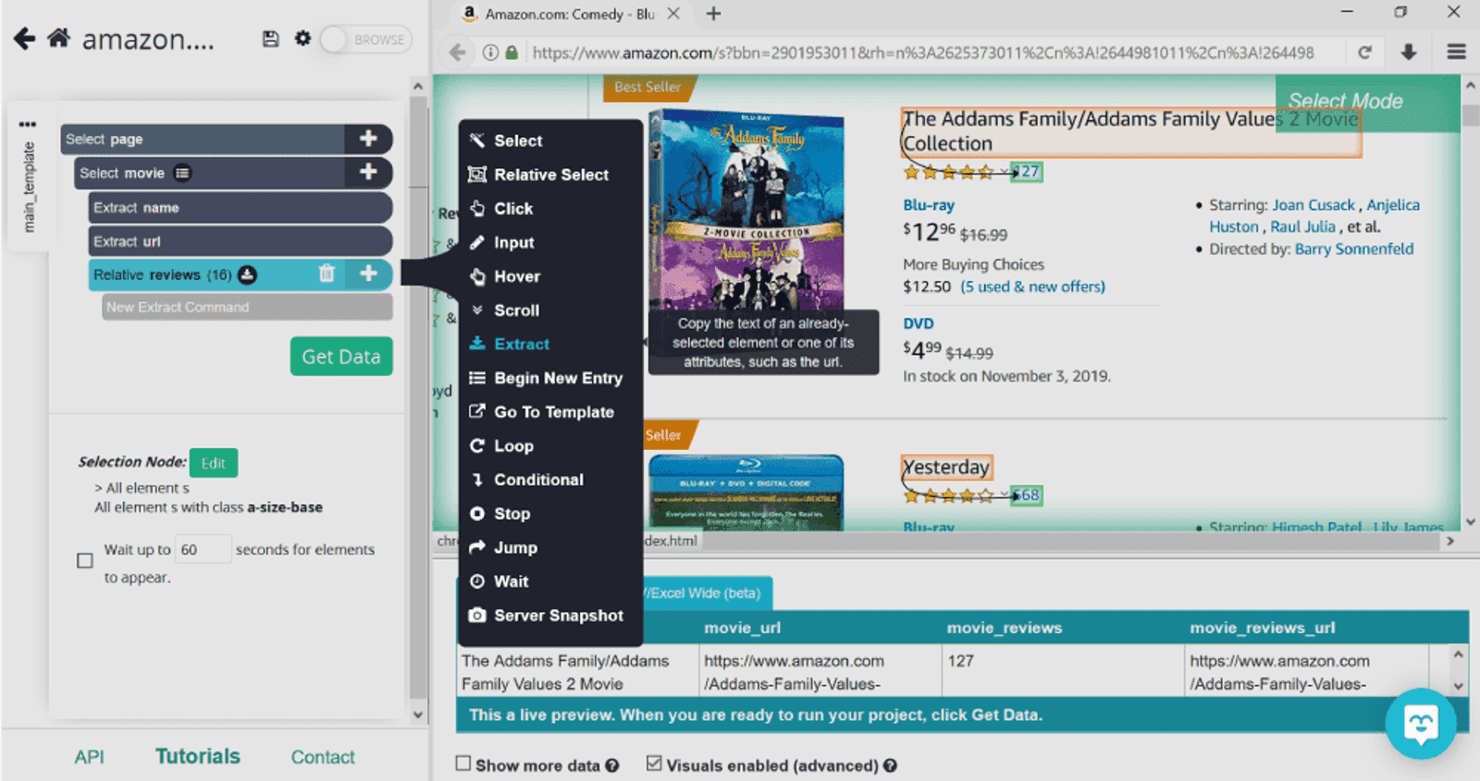This screenshot has height=781, width=1480.
Task: Open a new browser tab with plus
Action: pos(713,14)
